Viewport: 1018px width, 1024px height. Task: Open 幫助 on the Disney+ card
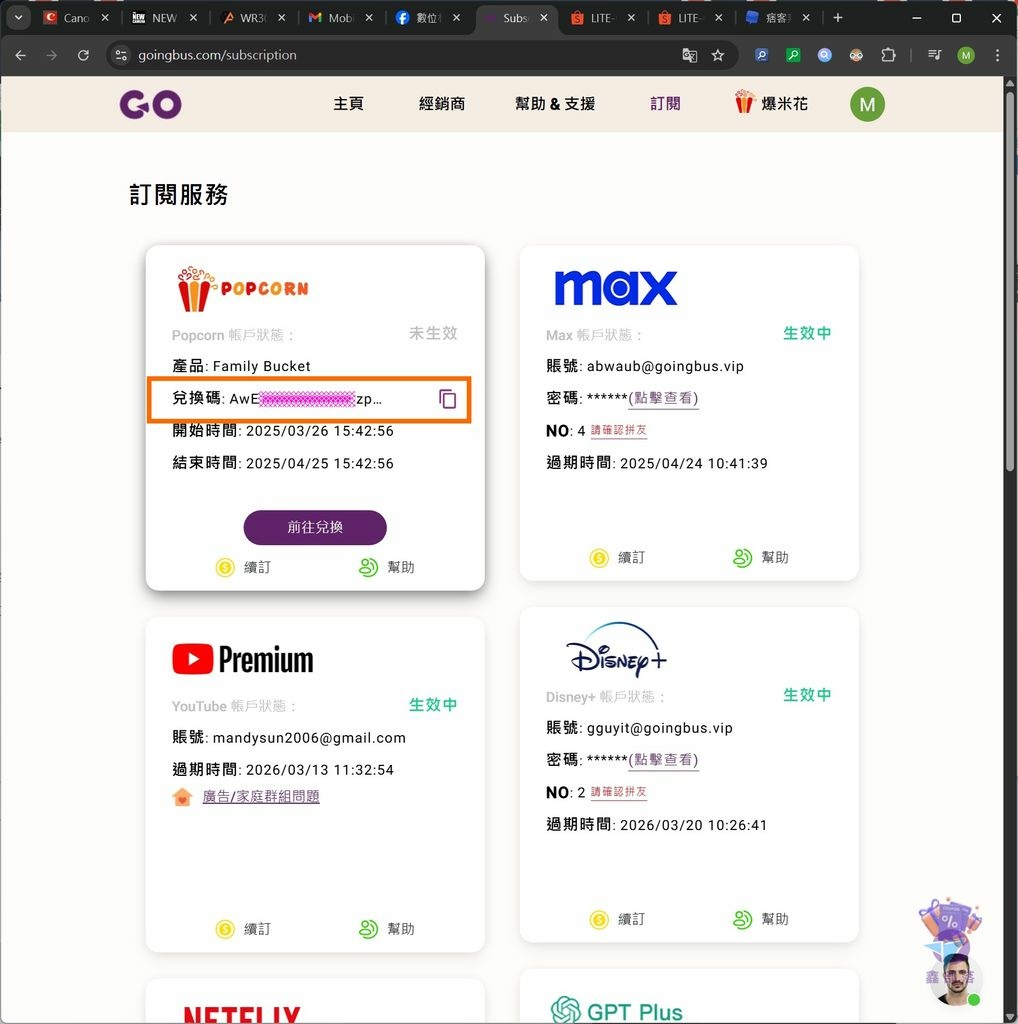(x=761, y=920)
